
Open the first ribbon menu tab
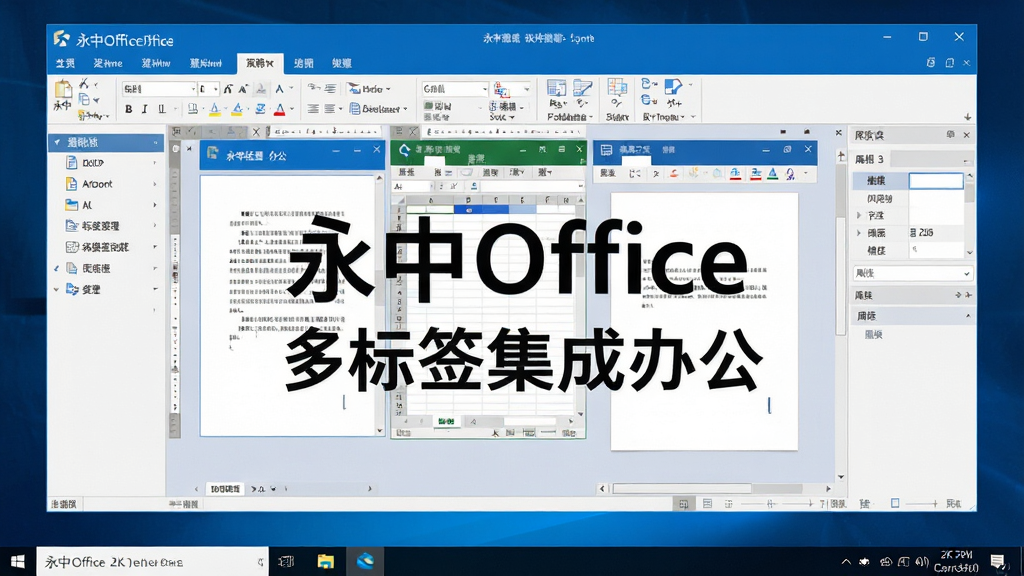pyautogui.click(x=65, y=63)
